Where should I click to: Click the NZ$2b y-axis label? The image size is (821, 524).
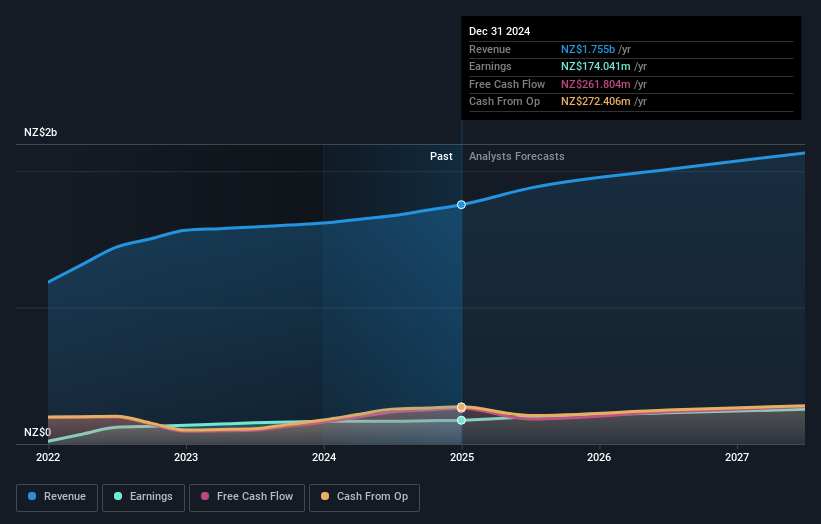(40, 132)
